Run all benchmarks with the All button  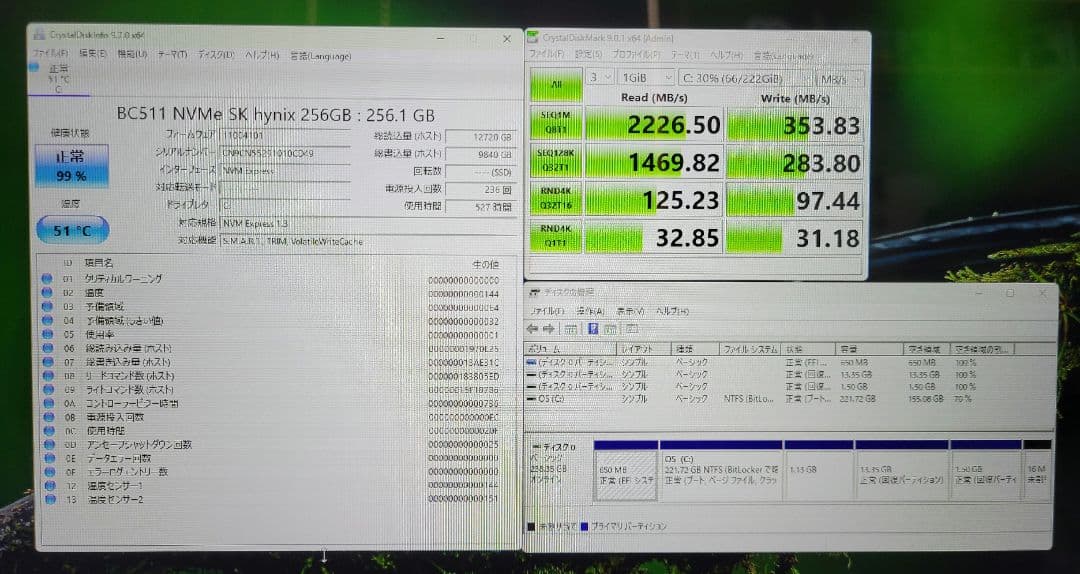556,85
